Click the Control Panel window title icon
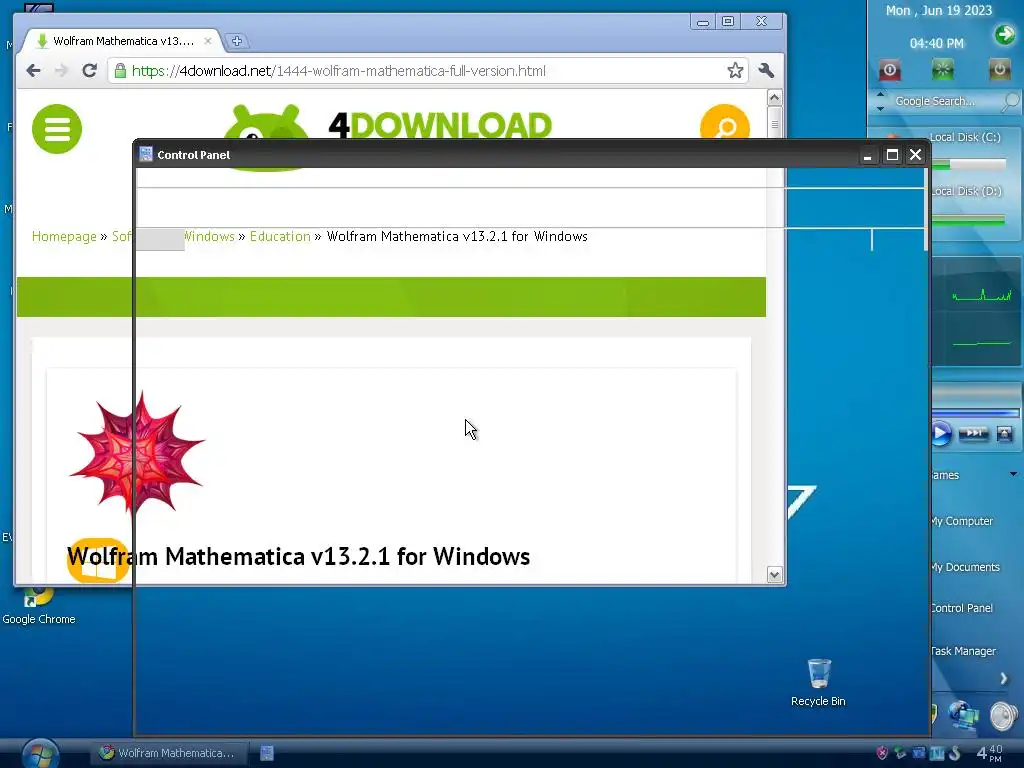 (x=146, y=154)
